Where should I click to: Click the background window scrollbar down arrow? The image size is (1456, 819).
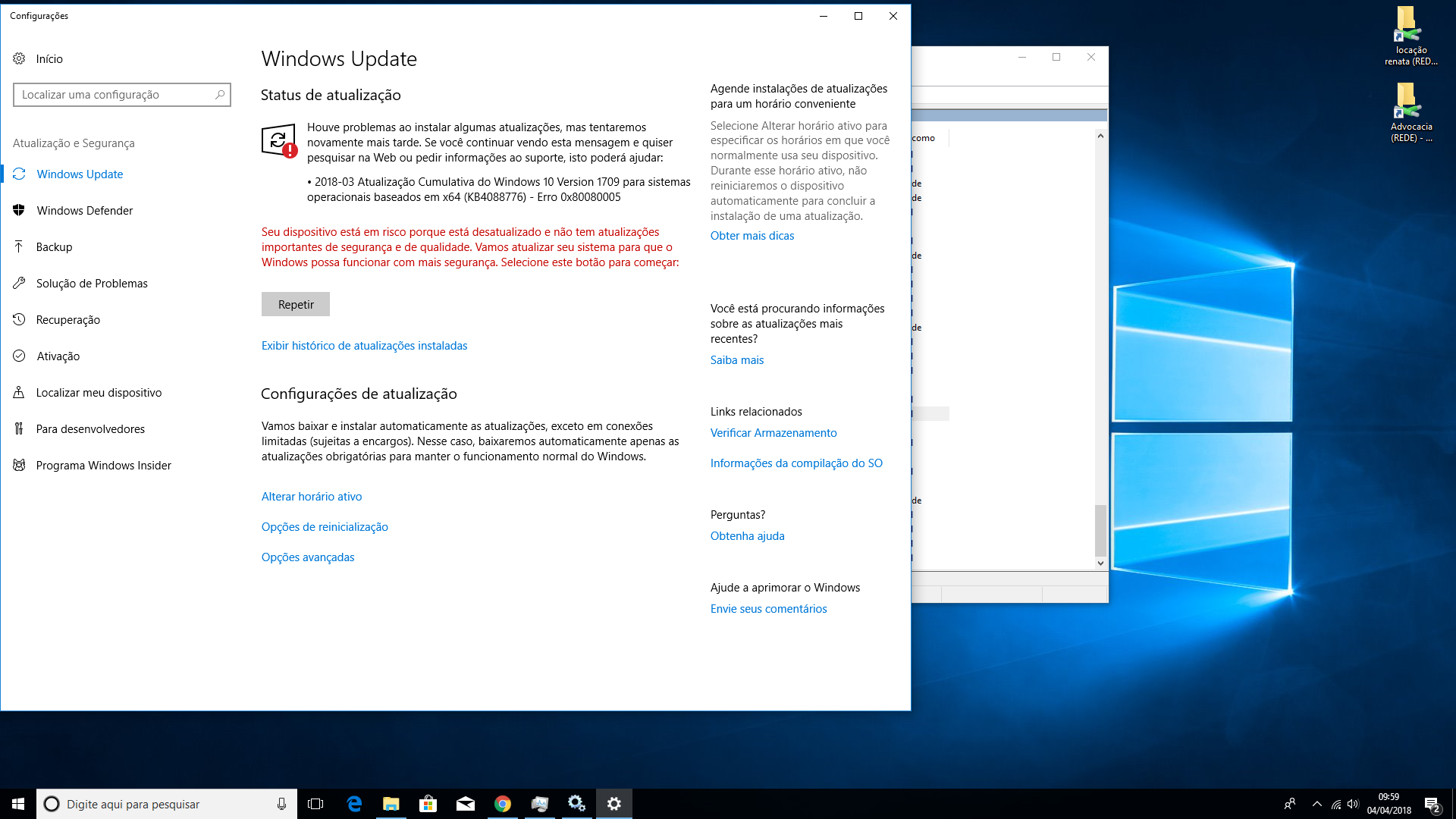[x=1100, y=563]
